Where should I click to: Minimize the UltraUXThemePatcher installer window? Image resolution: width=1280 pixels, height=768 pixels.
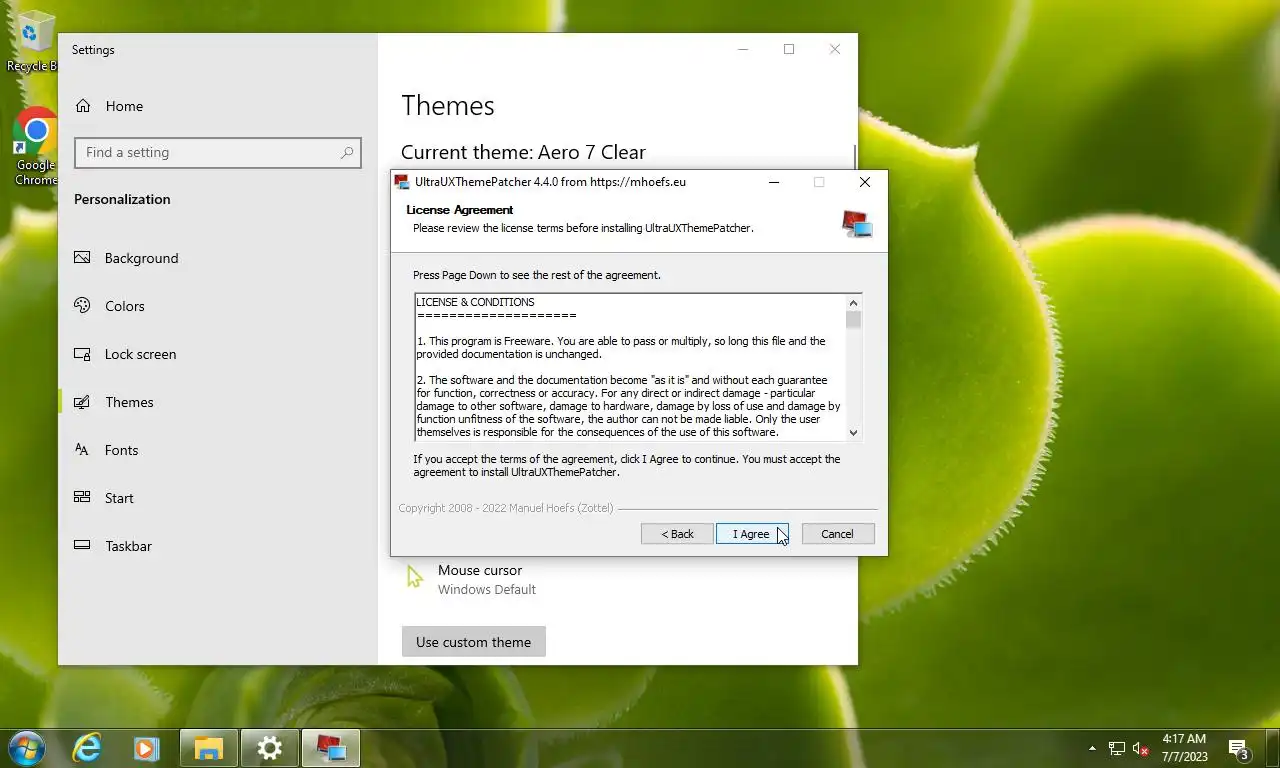point(775,182)
